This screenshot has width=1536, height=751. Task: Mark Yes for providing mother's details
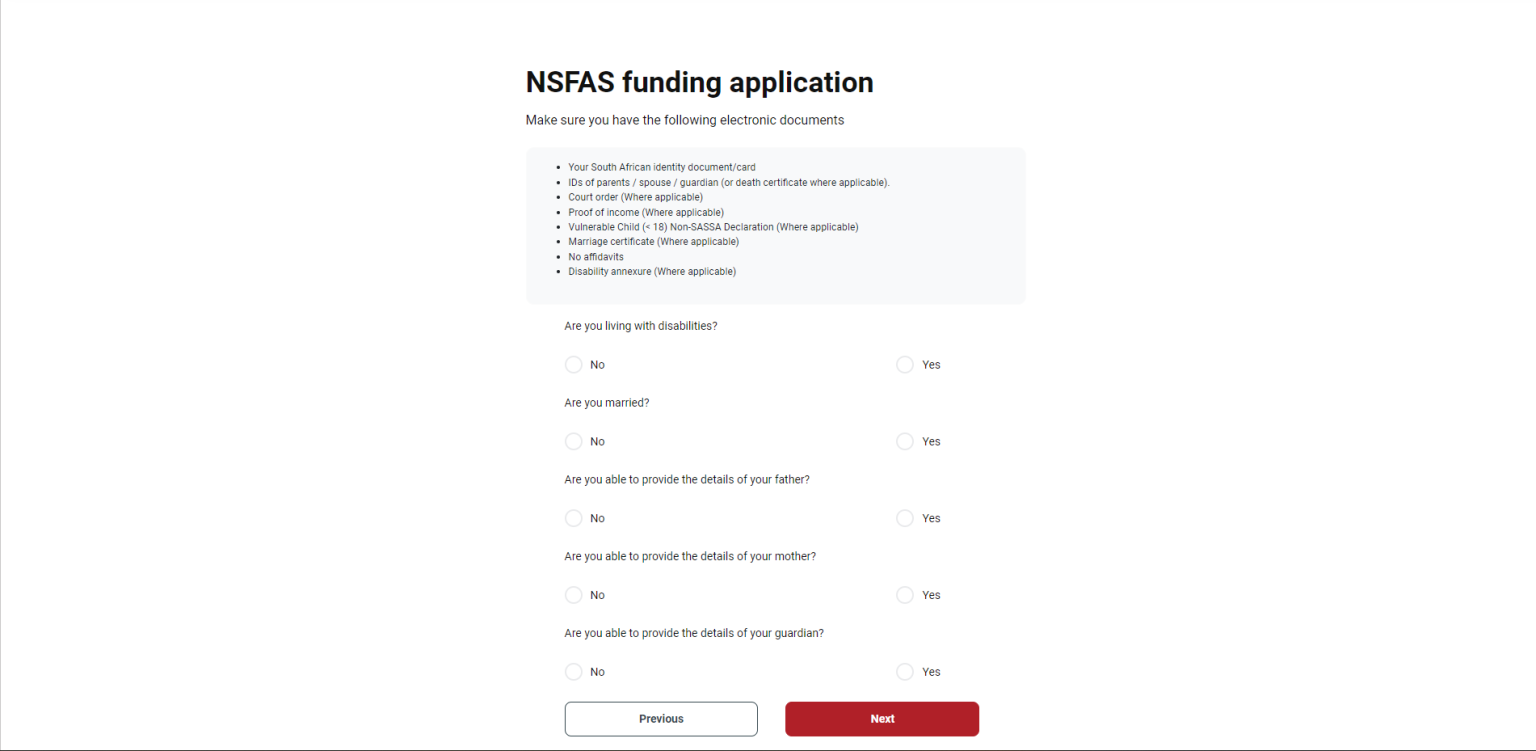(905, 595)
